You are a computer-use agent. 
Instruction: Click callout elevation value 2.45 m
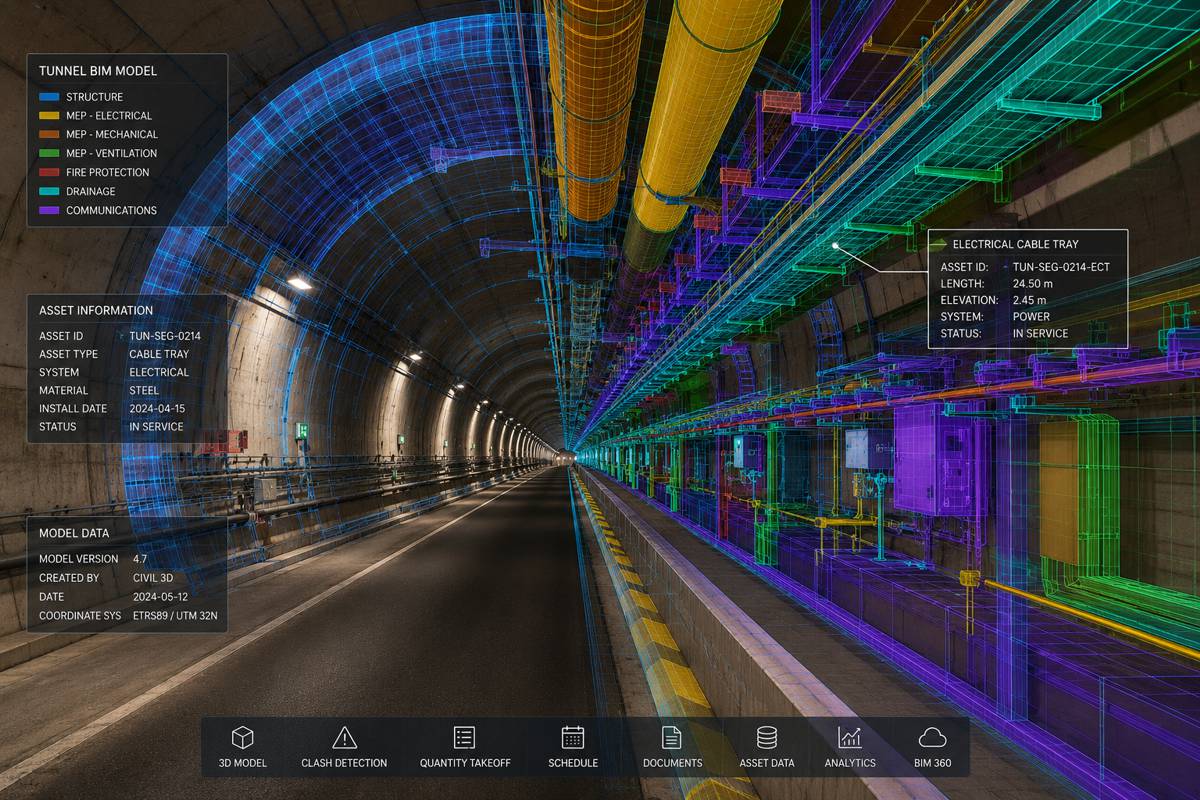1030,300
